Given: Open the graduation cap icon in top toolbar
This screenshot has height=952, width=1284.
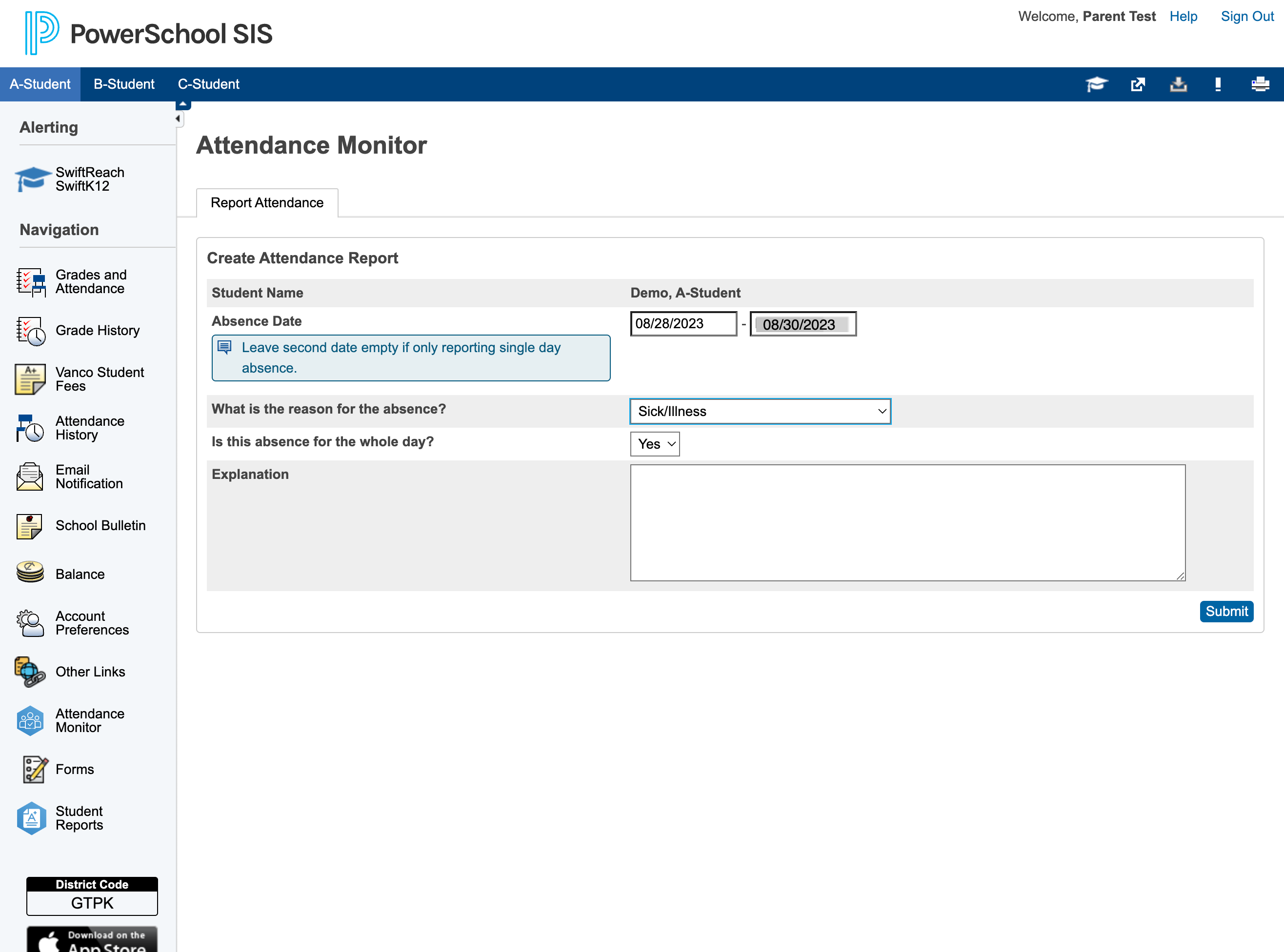Looking at the screenshot, I should (1097, 85).
